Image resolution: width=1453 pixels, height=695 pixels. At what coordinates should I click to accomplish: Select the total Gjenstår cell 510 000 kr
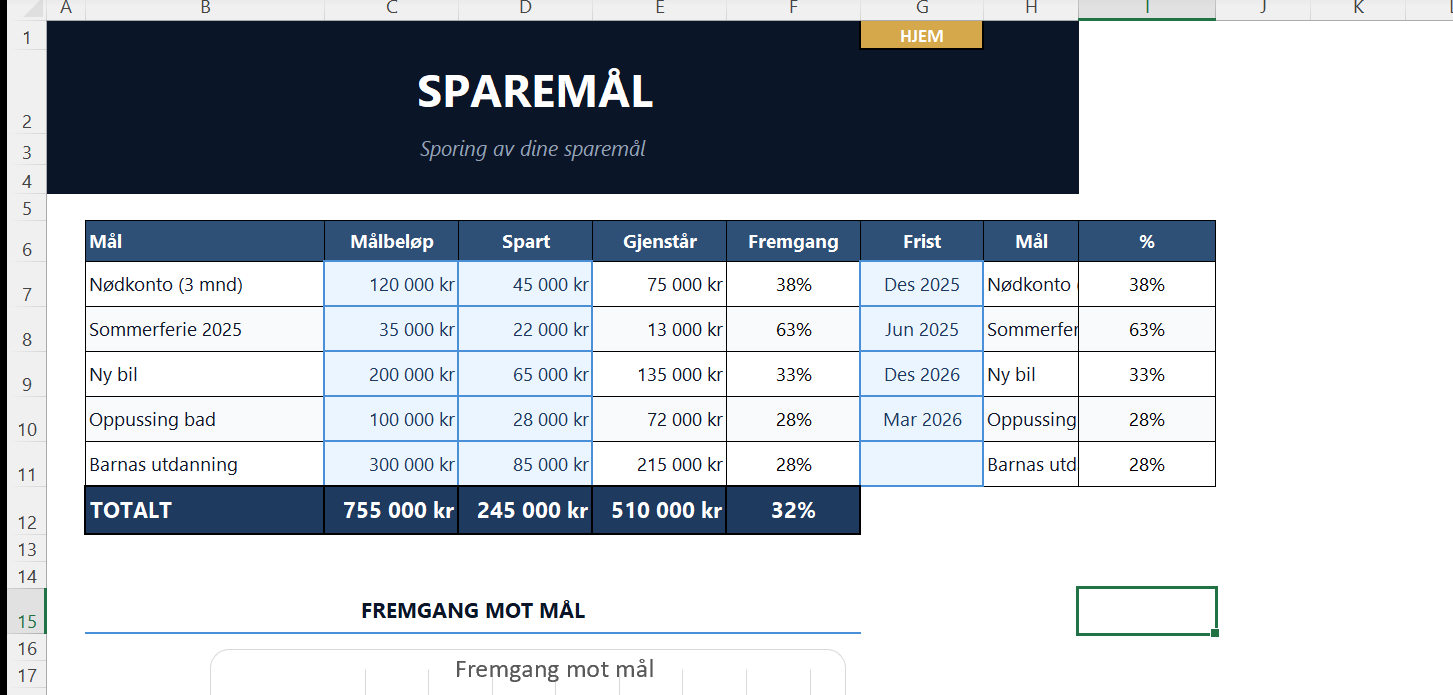[x=659, y=511]
